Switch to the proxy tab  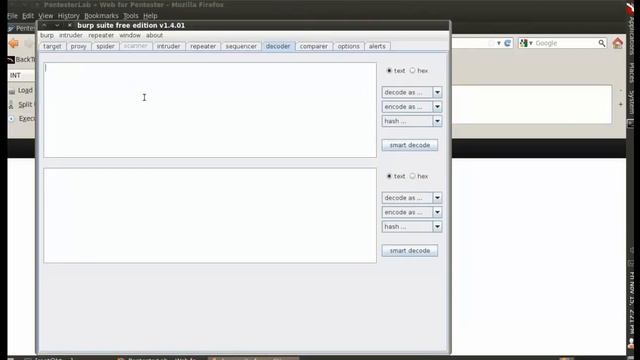click(x=78, y=46)
